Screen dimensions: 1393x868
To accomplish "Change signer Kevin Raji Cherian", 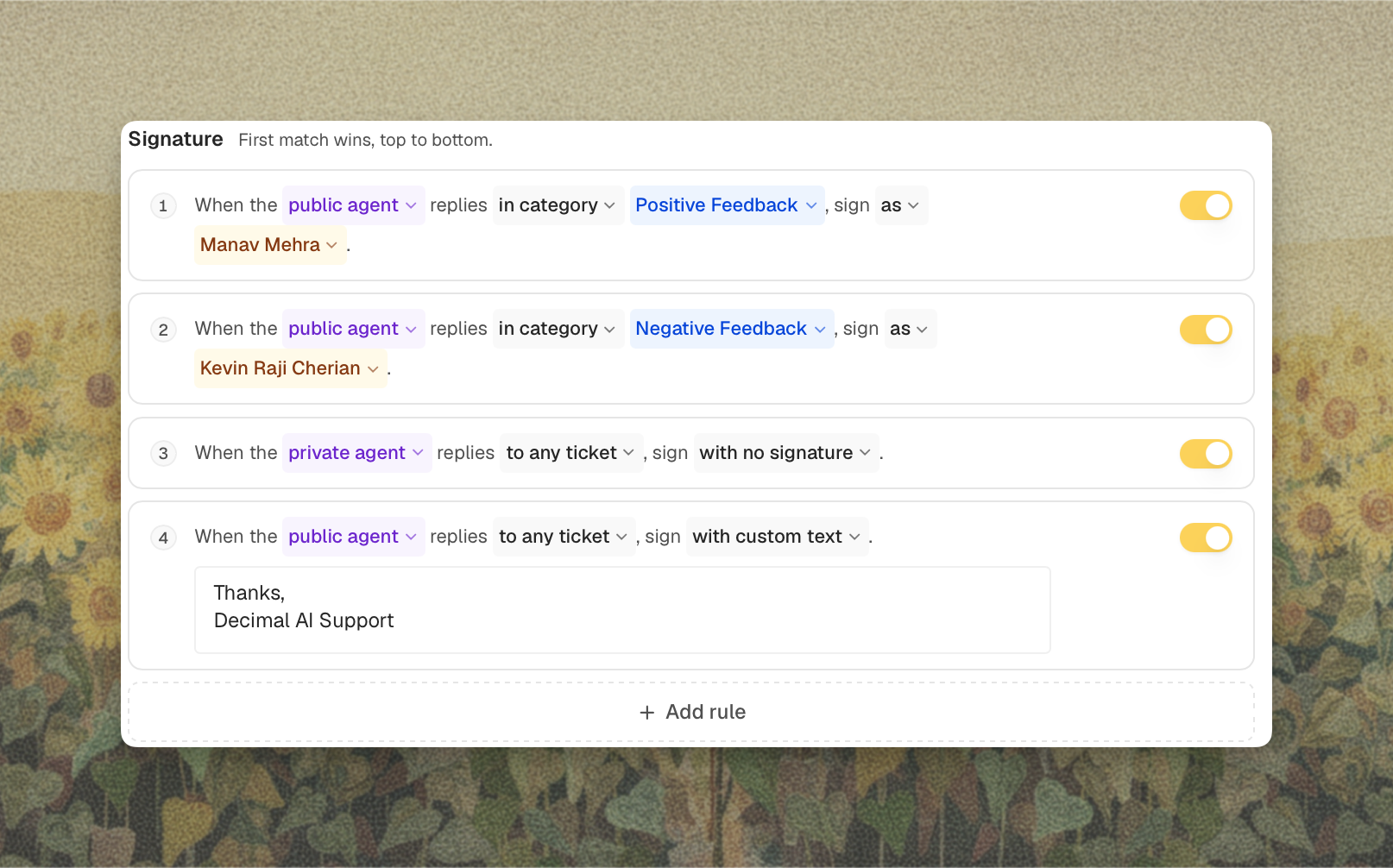I will tap(290, 368).
